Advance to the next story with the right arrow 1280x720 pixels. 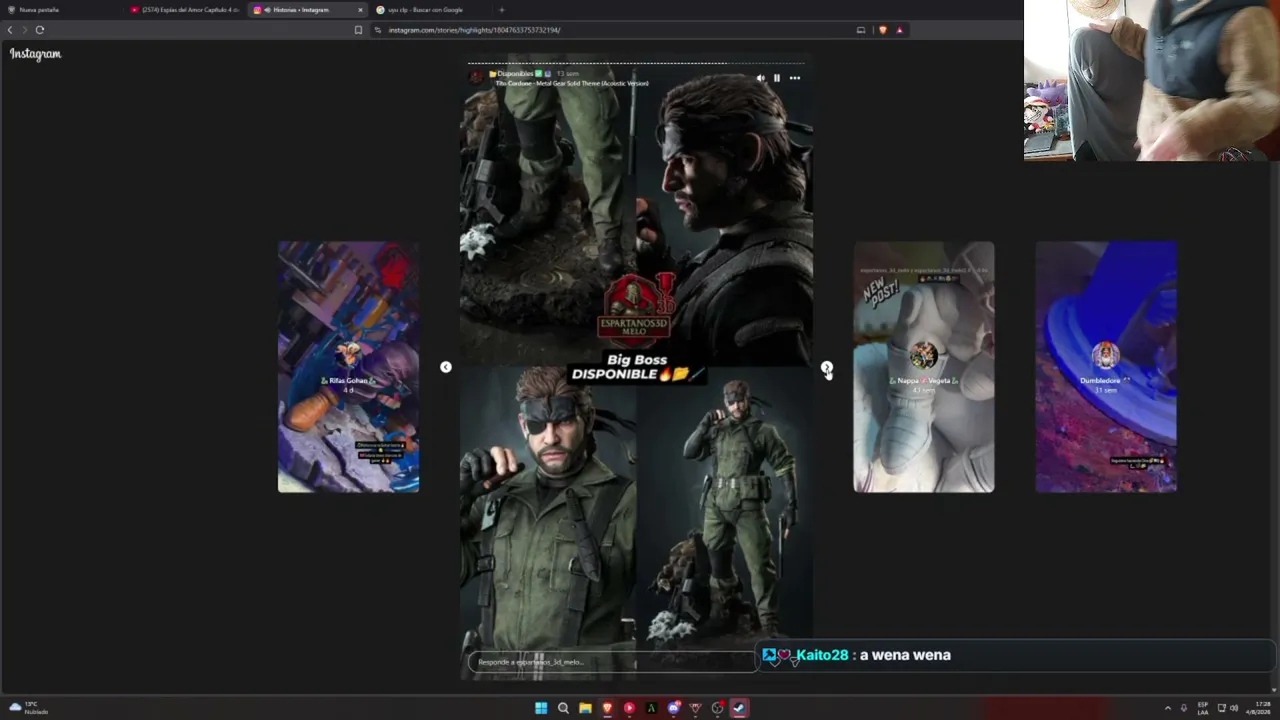pos(827,367)
